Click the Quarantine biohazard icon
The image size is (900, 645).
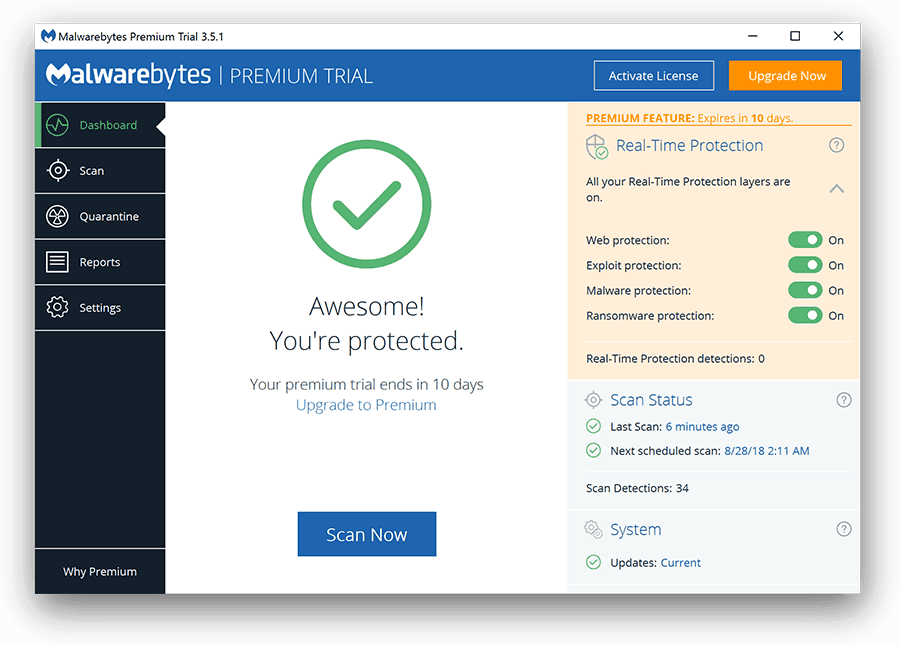point(58,216)
